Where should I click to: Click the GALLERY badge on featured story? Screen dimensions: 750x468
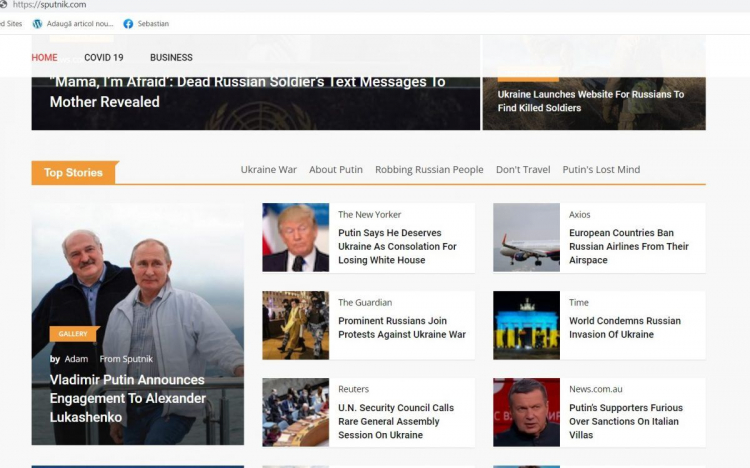point(74,334)
